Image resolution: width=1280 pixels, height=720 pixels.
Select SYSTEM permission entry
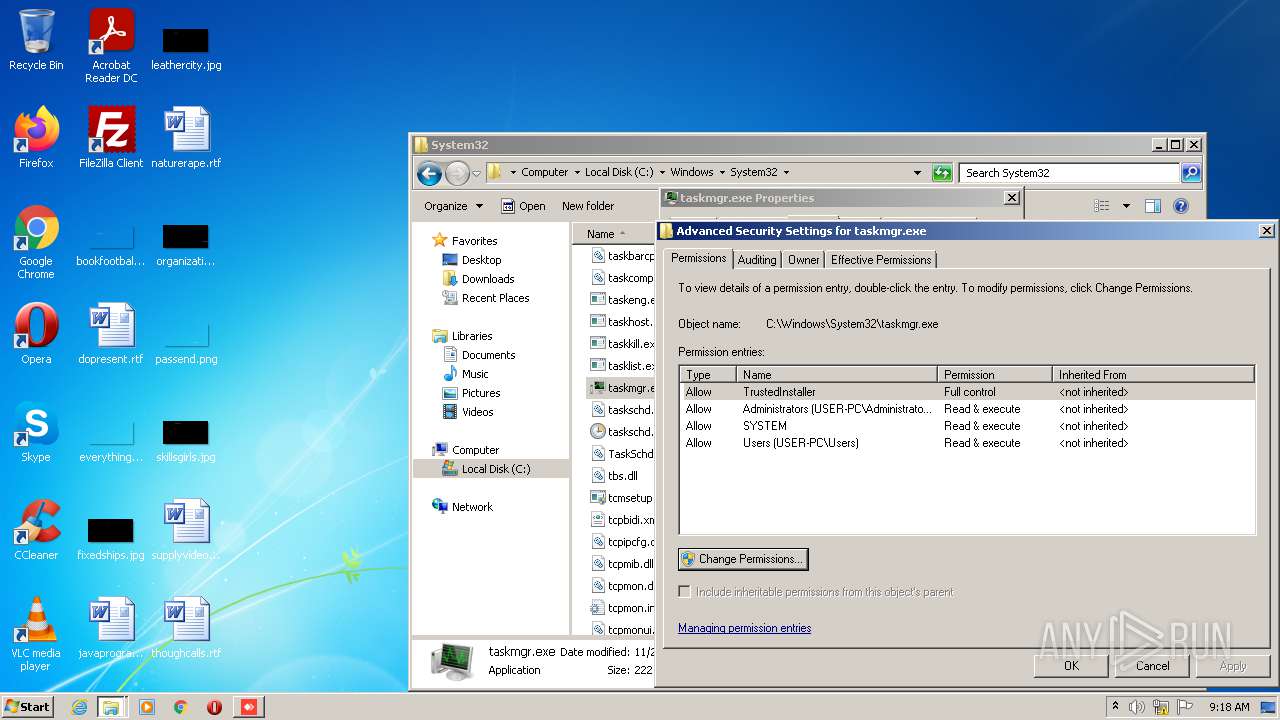[966, 426]
